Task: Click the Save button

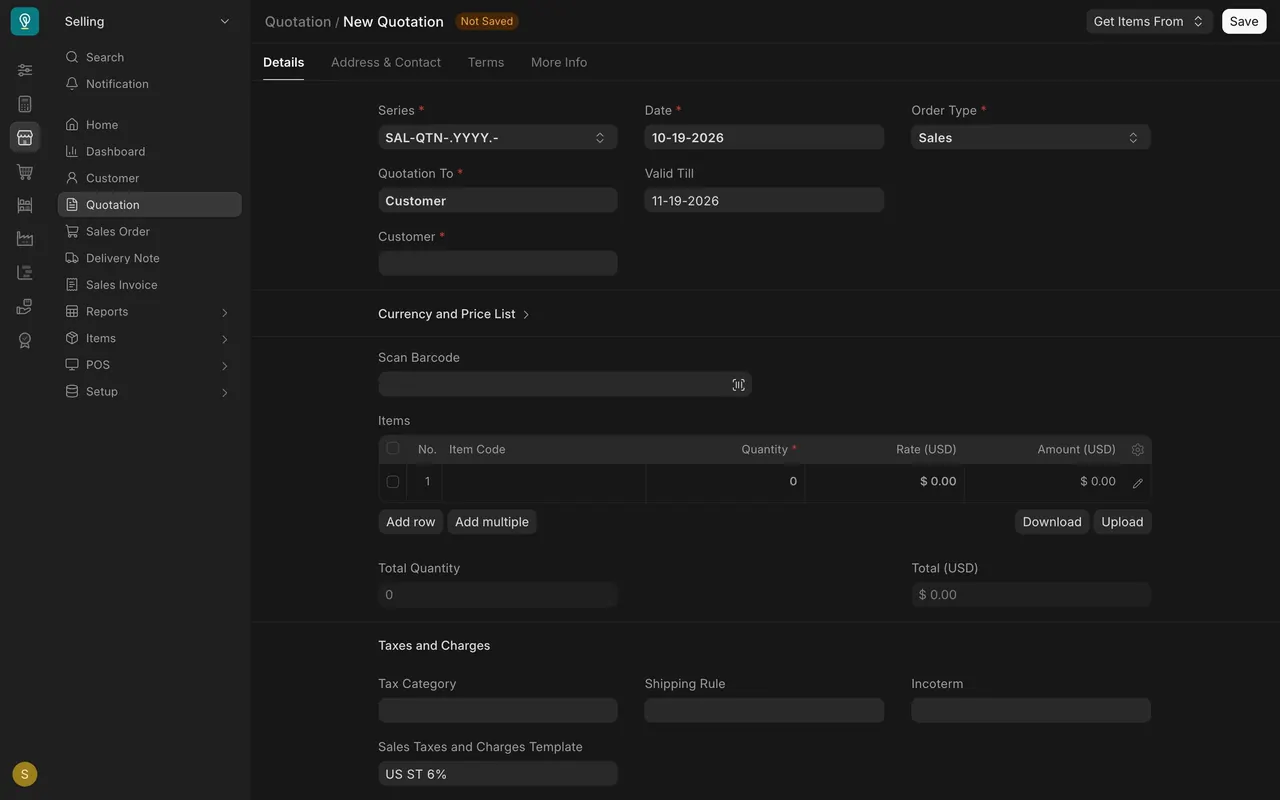Action: point(1244,21)
